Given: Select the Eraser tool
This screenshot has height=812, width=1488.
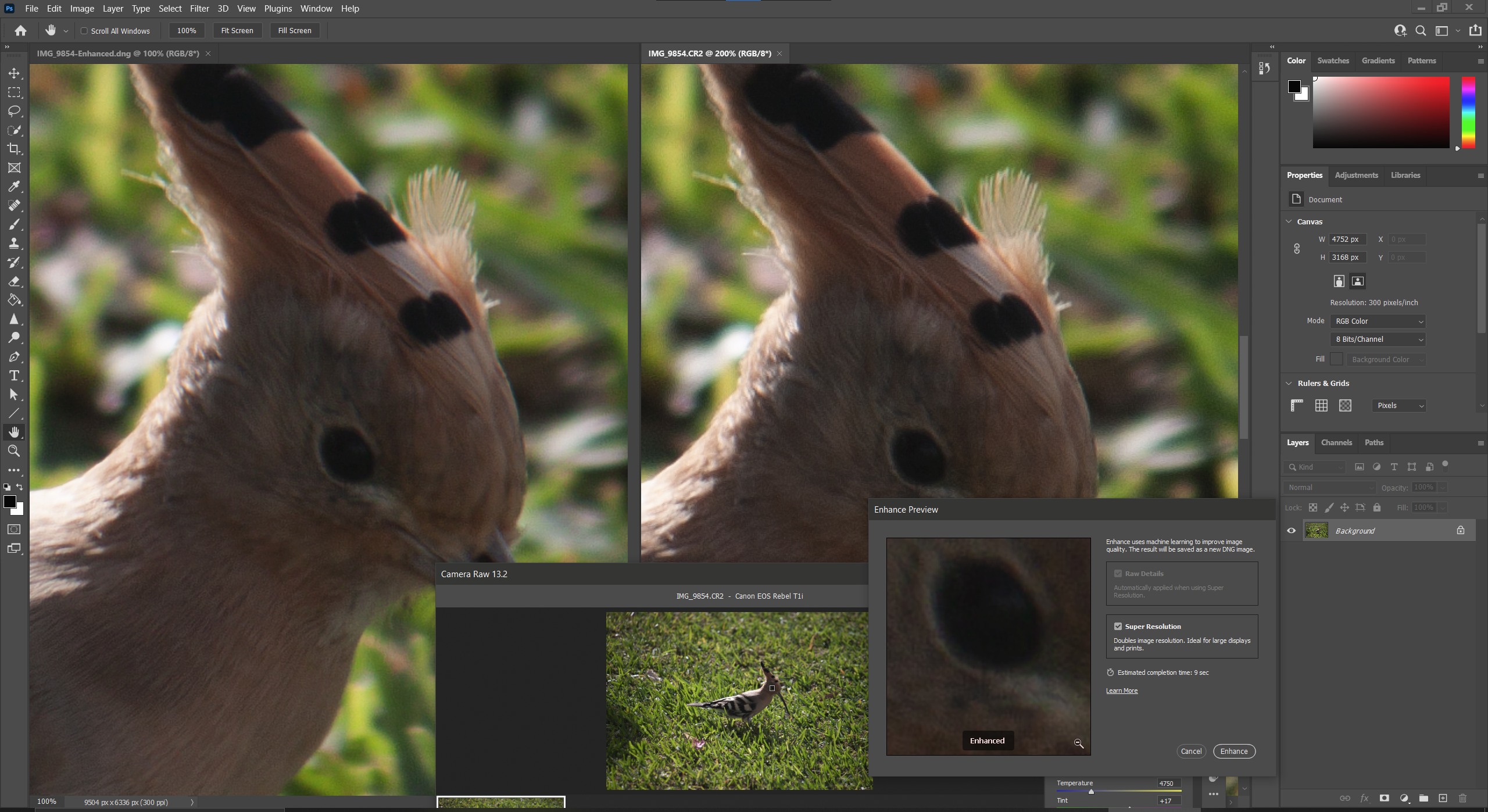Looking at the screenshot, I should coord(14,281).
